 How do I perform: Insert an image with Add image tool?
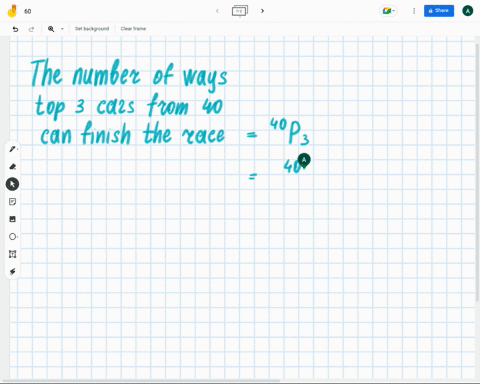[13, 219]
